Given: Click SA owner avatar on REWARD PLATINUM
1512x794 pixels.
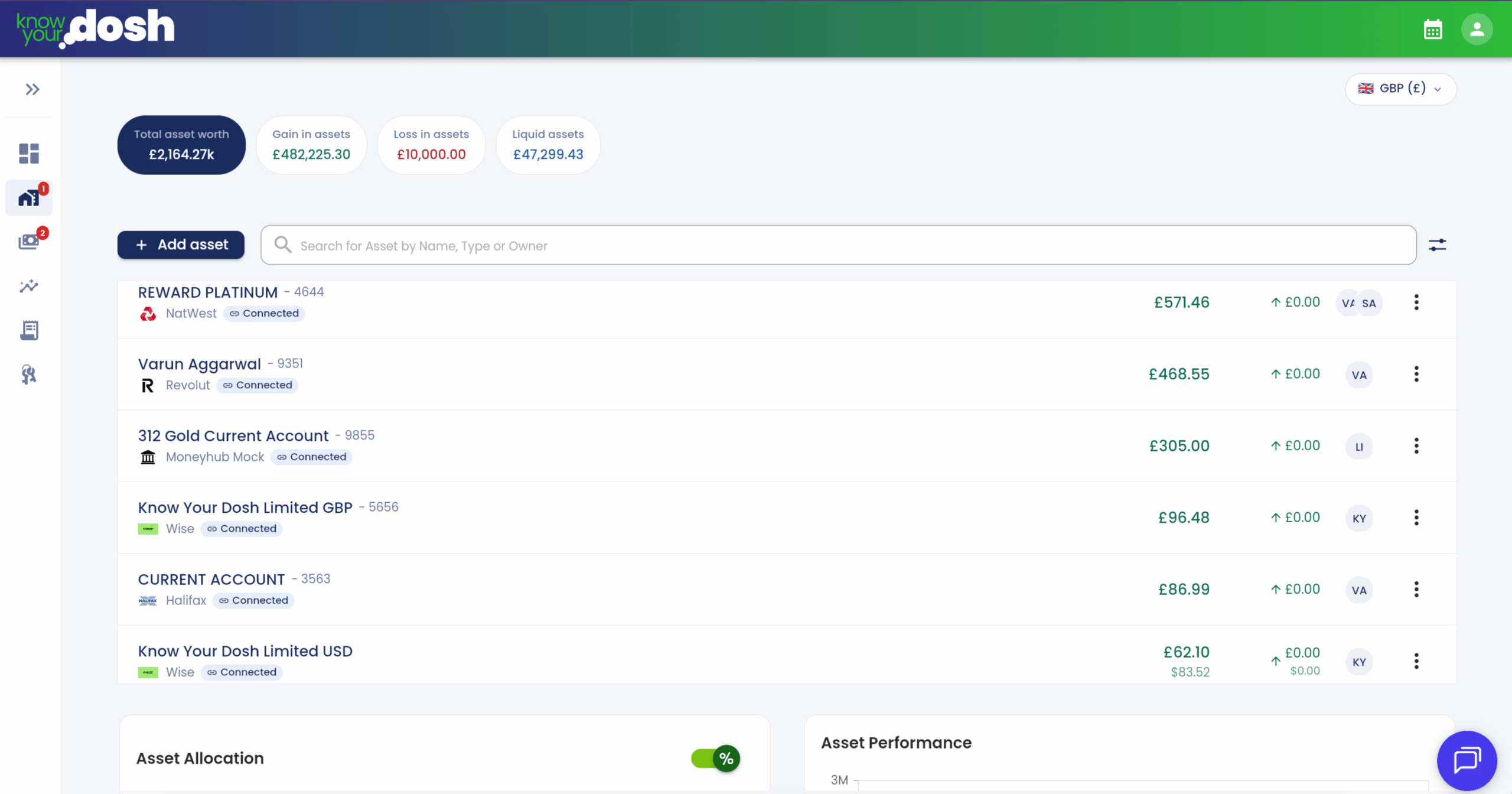Looking at the screenshot, I should pyautogui.click(x=1369, y=303).
